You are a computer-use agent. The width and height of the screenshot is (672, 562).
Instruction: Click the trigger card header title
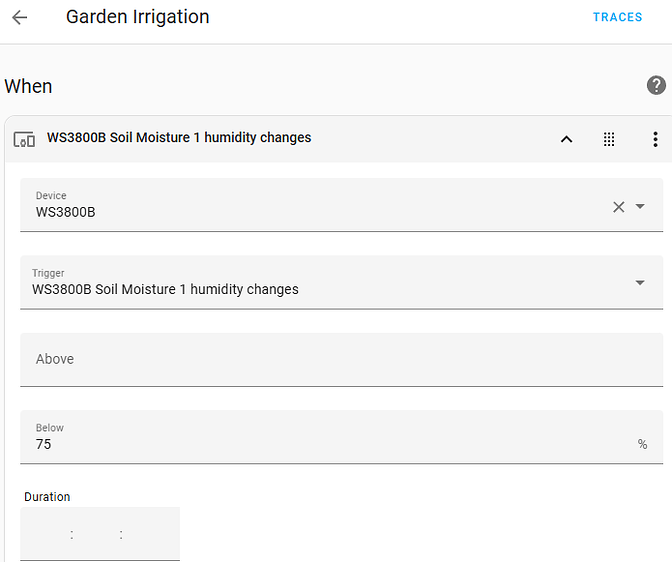(x=179, y=138)
